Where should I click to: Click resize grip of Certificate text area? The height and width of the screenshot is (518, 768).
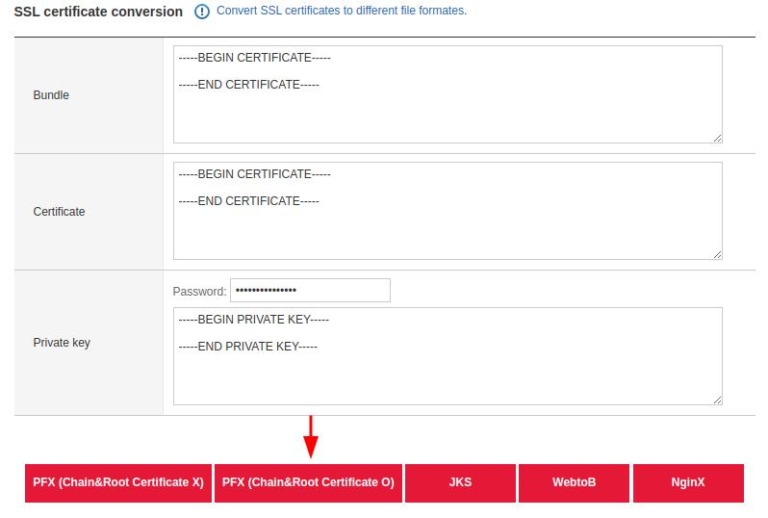click(x=717, y=254)
